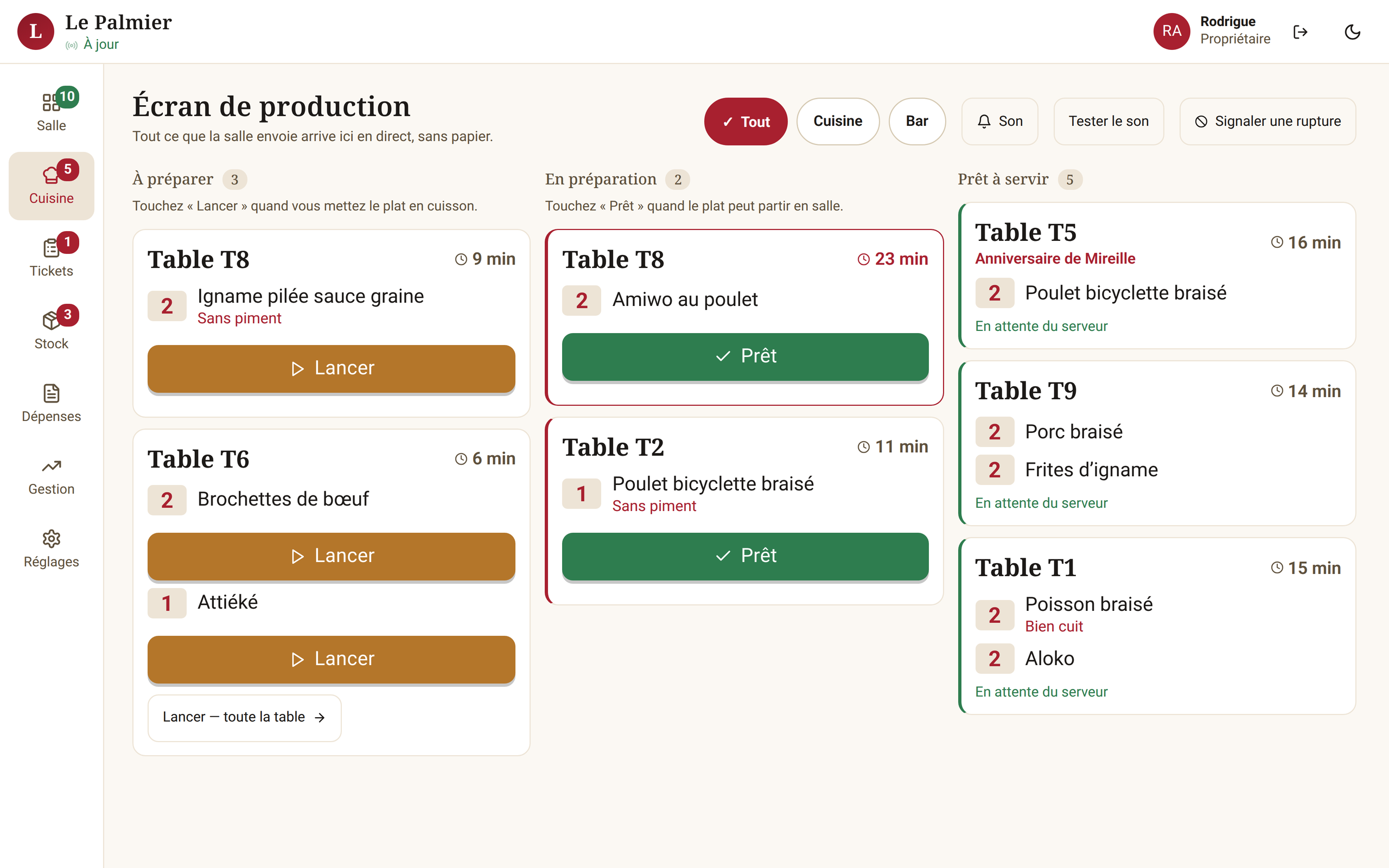1389x868 pixels.
Task: Launch Brochettes de bœuf for Table T6
Action: (331, 556)
